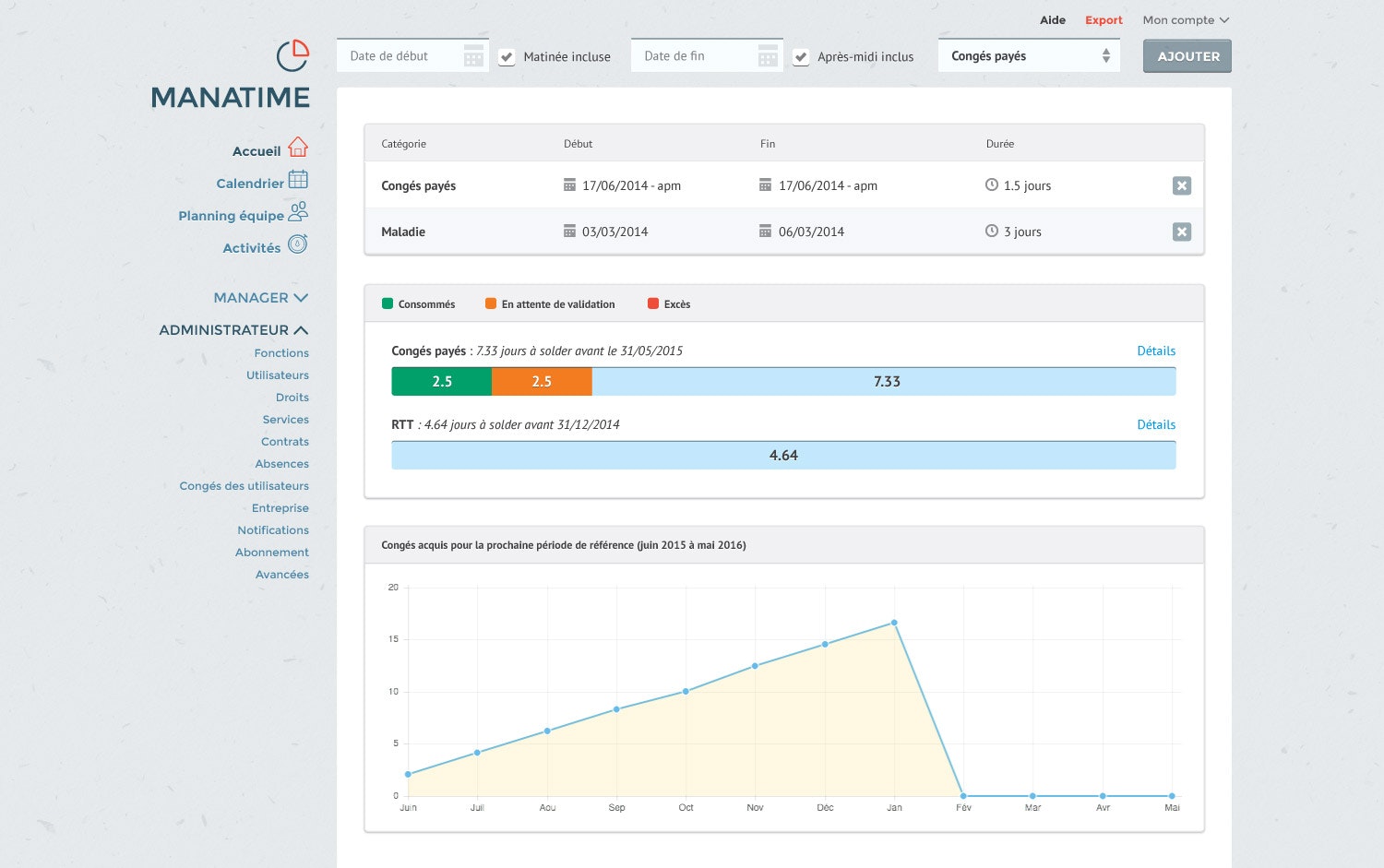Expand the MANAGER section
The height and width of the screenshot is (868, 1384).
(x=260, y=298)
